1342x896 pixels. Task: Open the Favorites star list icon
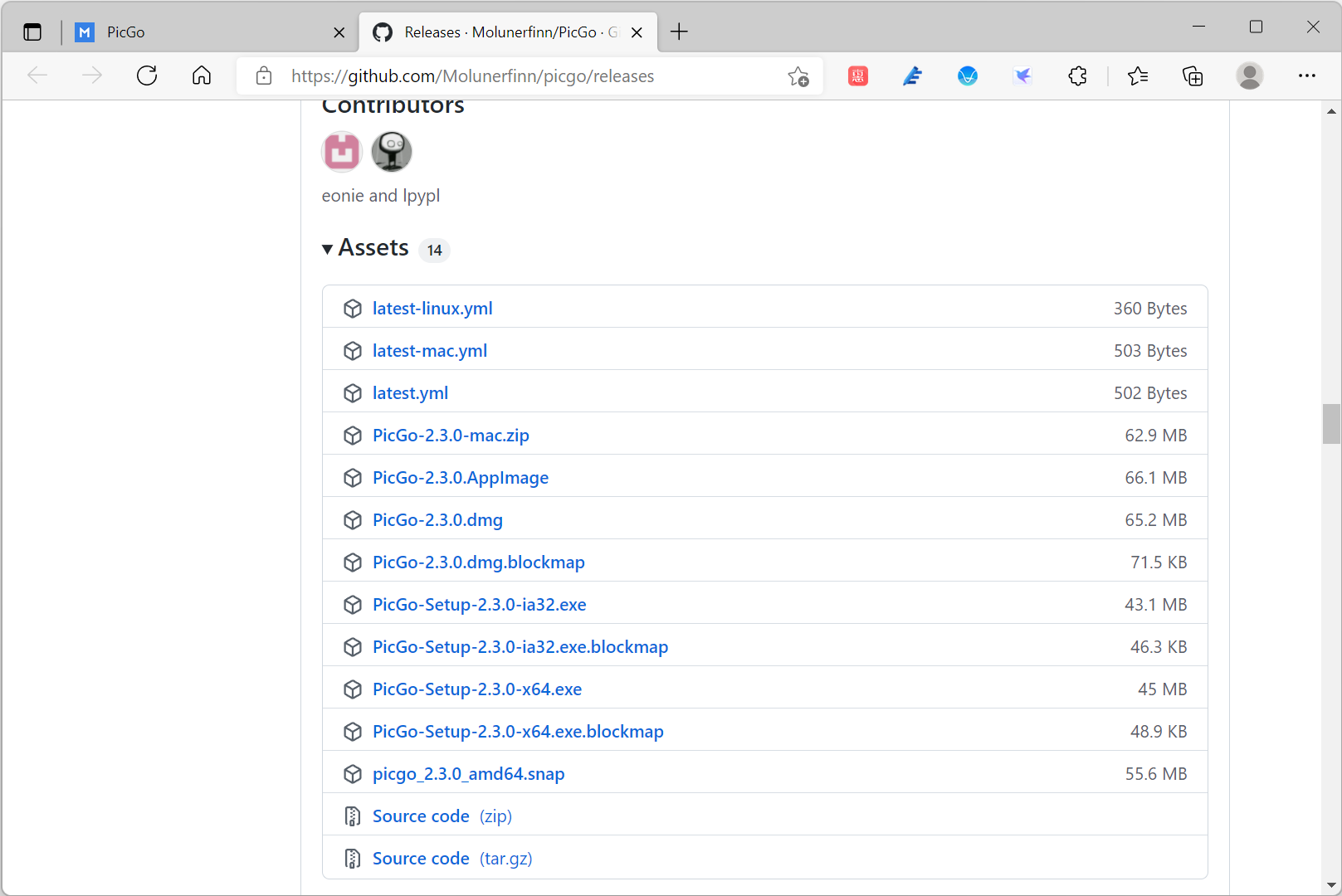coord(1138,75)
